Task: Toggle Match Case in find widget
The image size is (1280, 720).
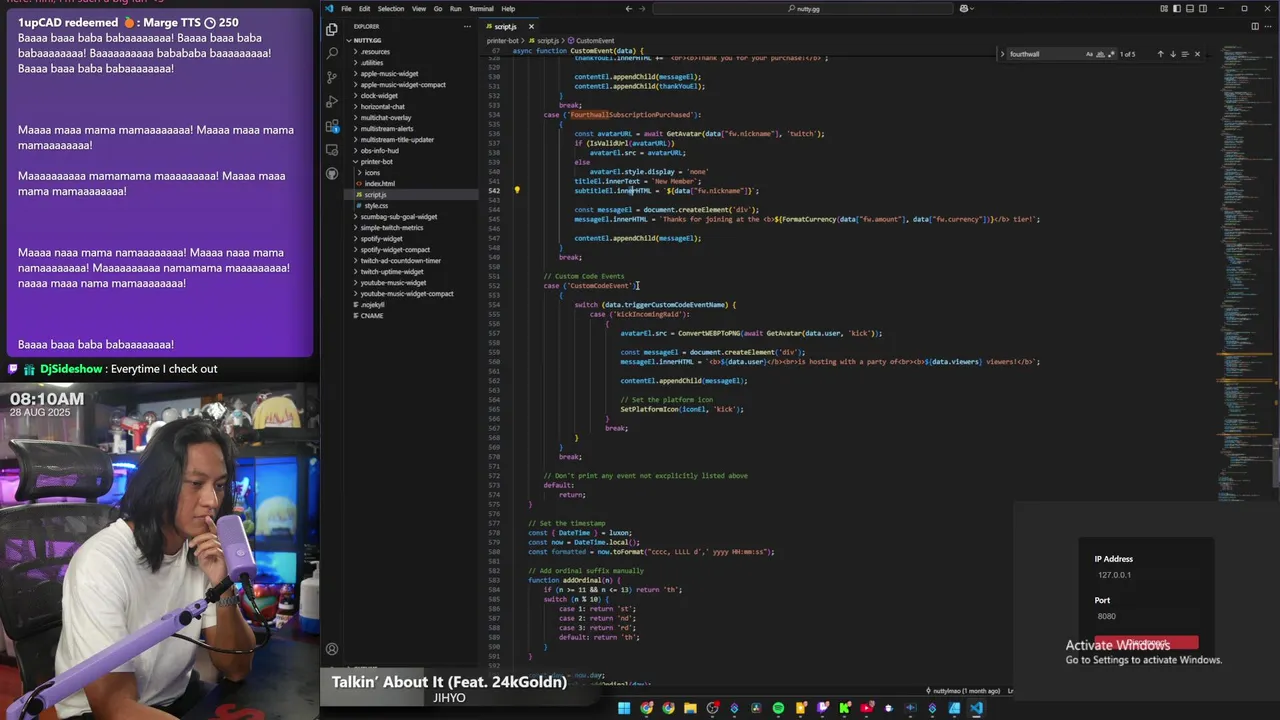Action: click(1090, 54)
